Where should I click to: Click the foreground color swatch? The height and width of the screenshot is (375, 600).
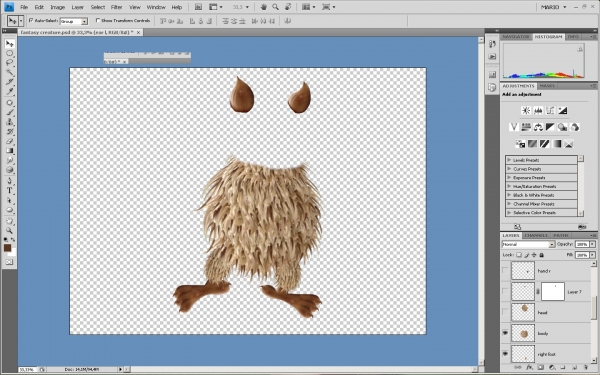[x=7, y=248]
